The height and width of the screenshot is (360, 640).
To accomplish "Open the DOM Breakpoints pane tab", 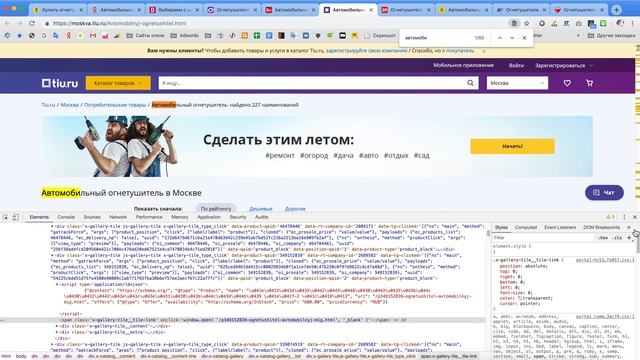I will tap(601, 227).
